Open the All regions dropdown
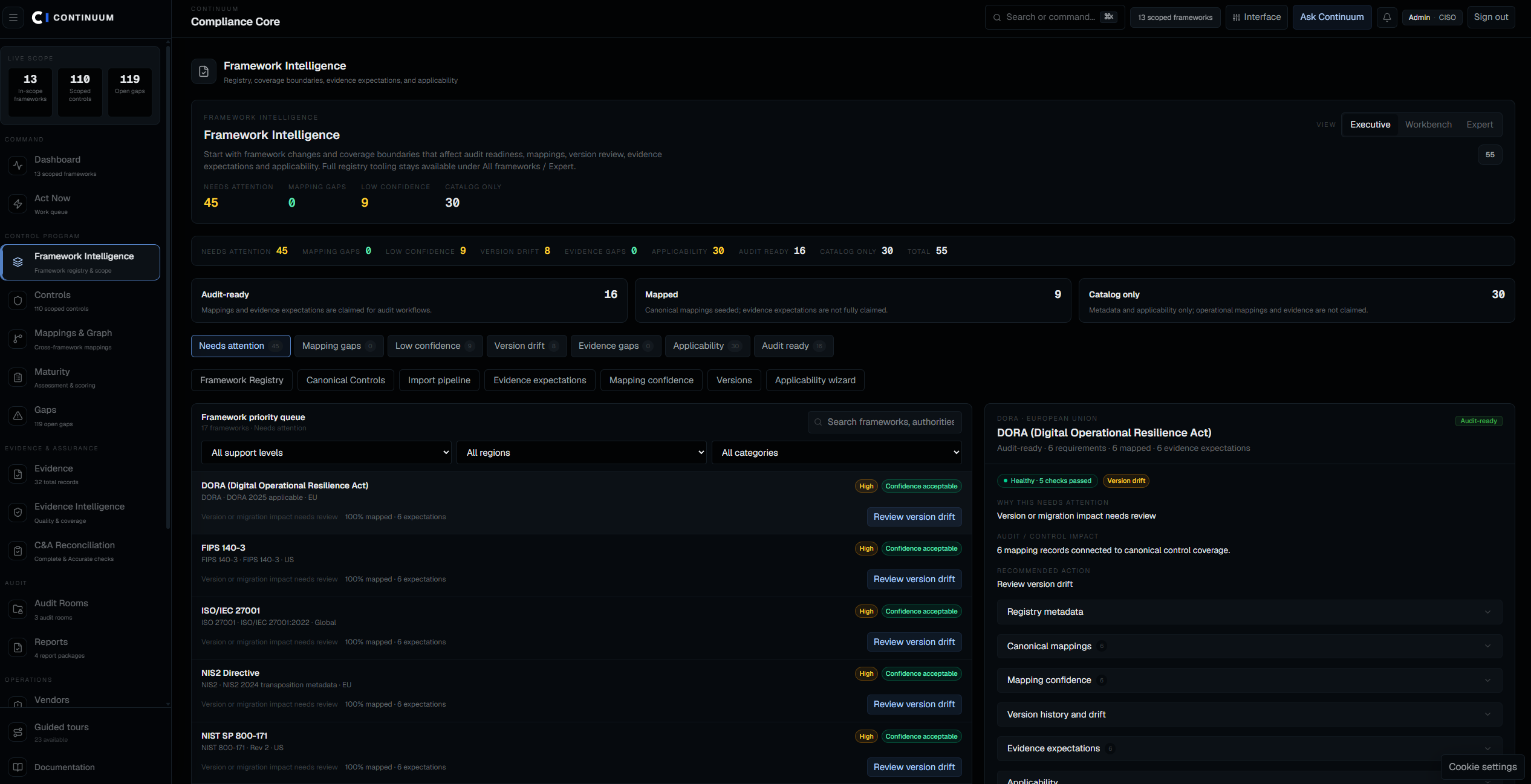This screenshot has height=784, width=1531. point(581,453)
